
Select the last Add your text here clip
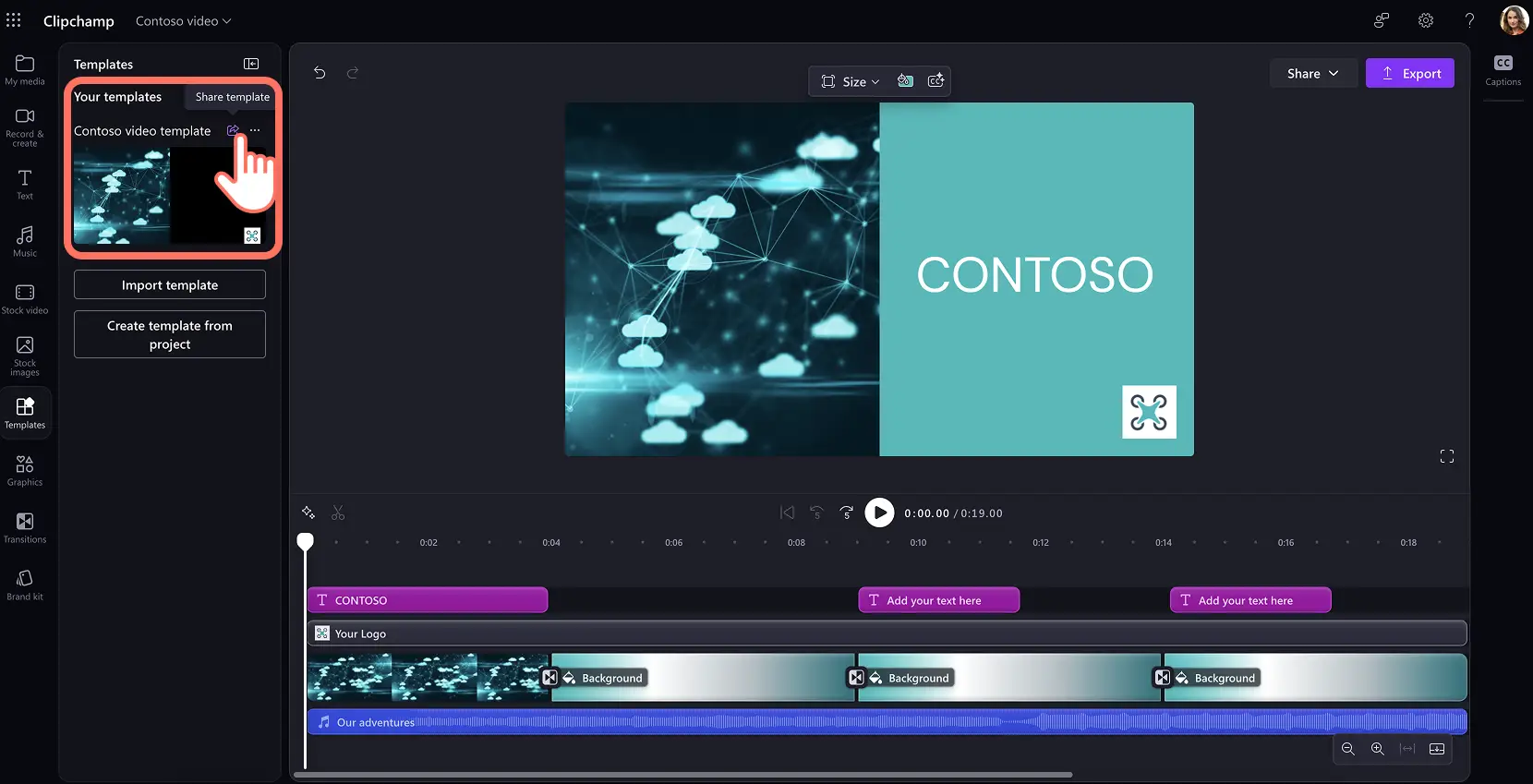[x=1250, y=600]
